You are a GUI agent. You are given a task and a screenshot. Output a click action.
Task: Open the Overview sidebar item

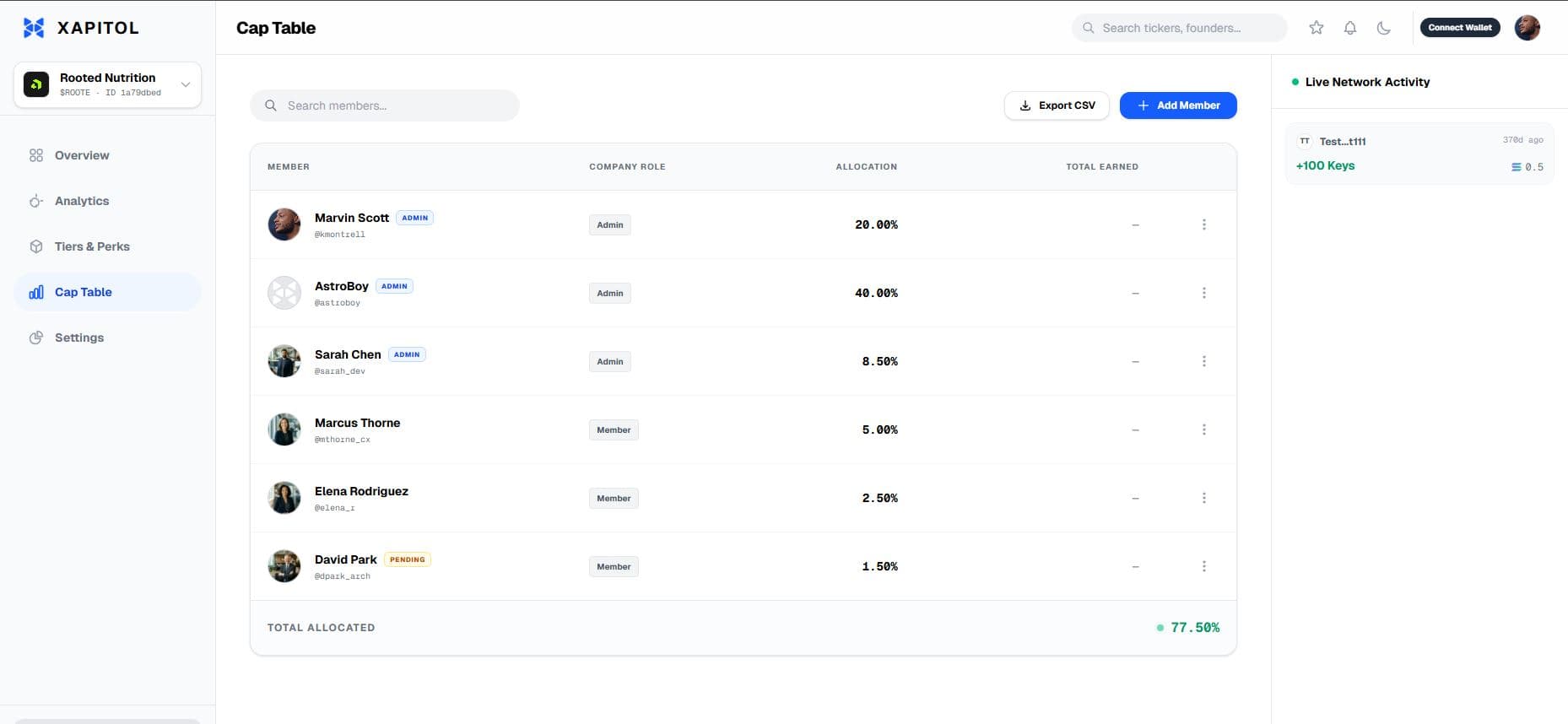coord(107,155)
